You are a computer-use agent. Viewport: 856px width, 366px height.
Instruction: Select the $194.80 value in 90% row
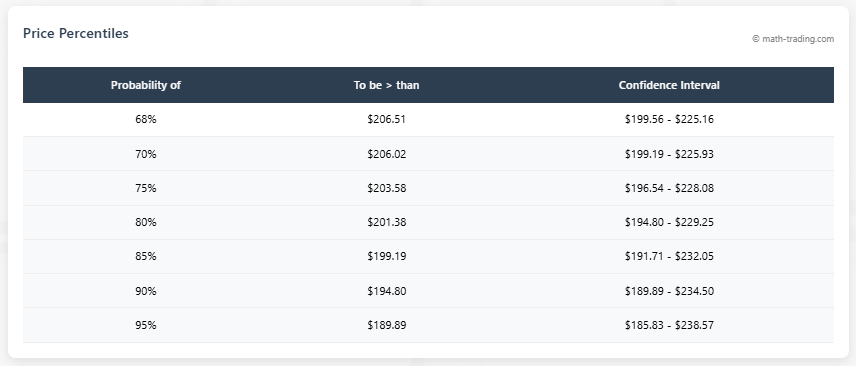(387, 291)
